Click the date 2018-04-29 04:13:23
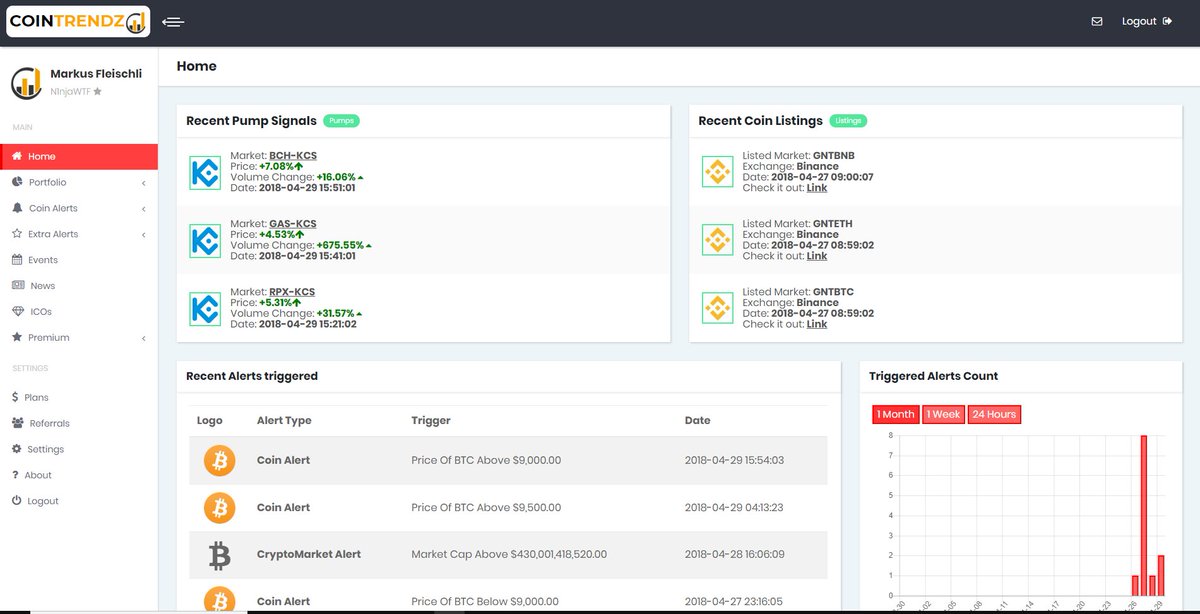Screen dimensions: 1200x614 734,507
